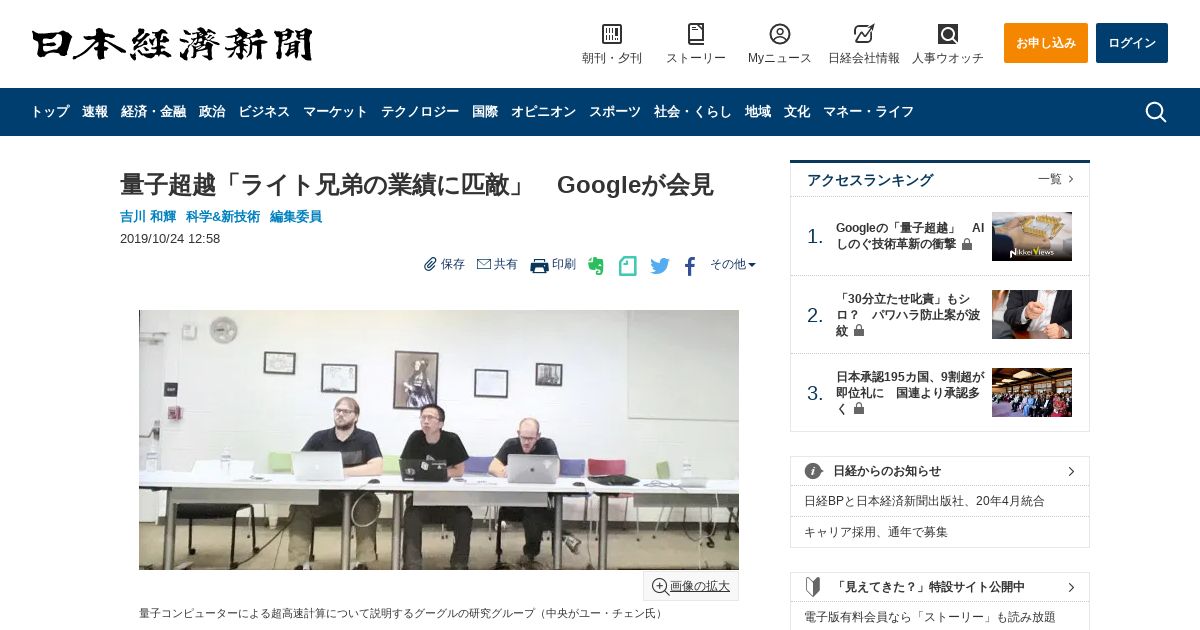Open notice 日経BPと日本経済新聞出版社、20年4月統合
1200x630 pixels.
pos(924,501)
